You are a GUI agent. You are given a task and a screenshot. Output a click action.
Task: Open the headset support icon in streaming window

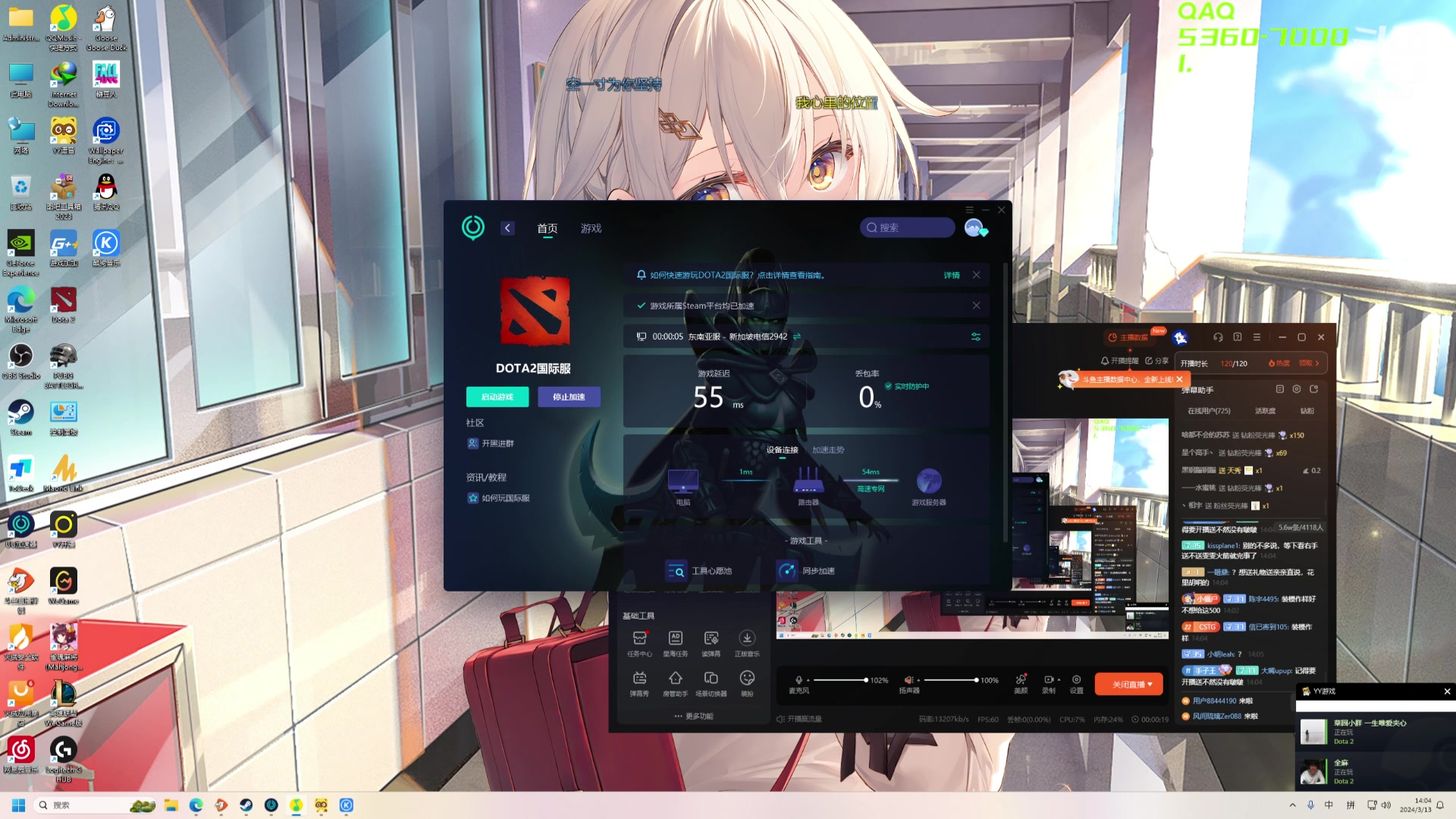1218,337
